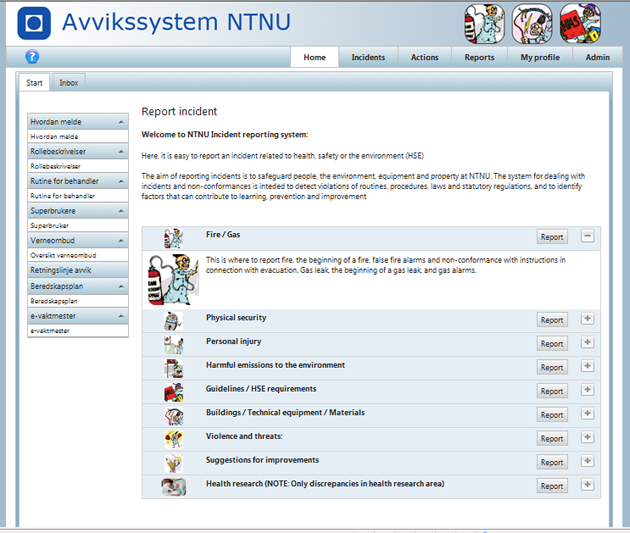The height and width of the screenshot is (533, 630).
Task: Click the Report incident heading
Action: [179, 112]
